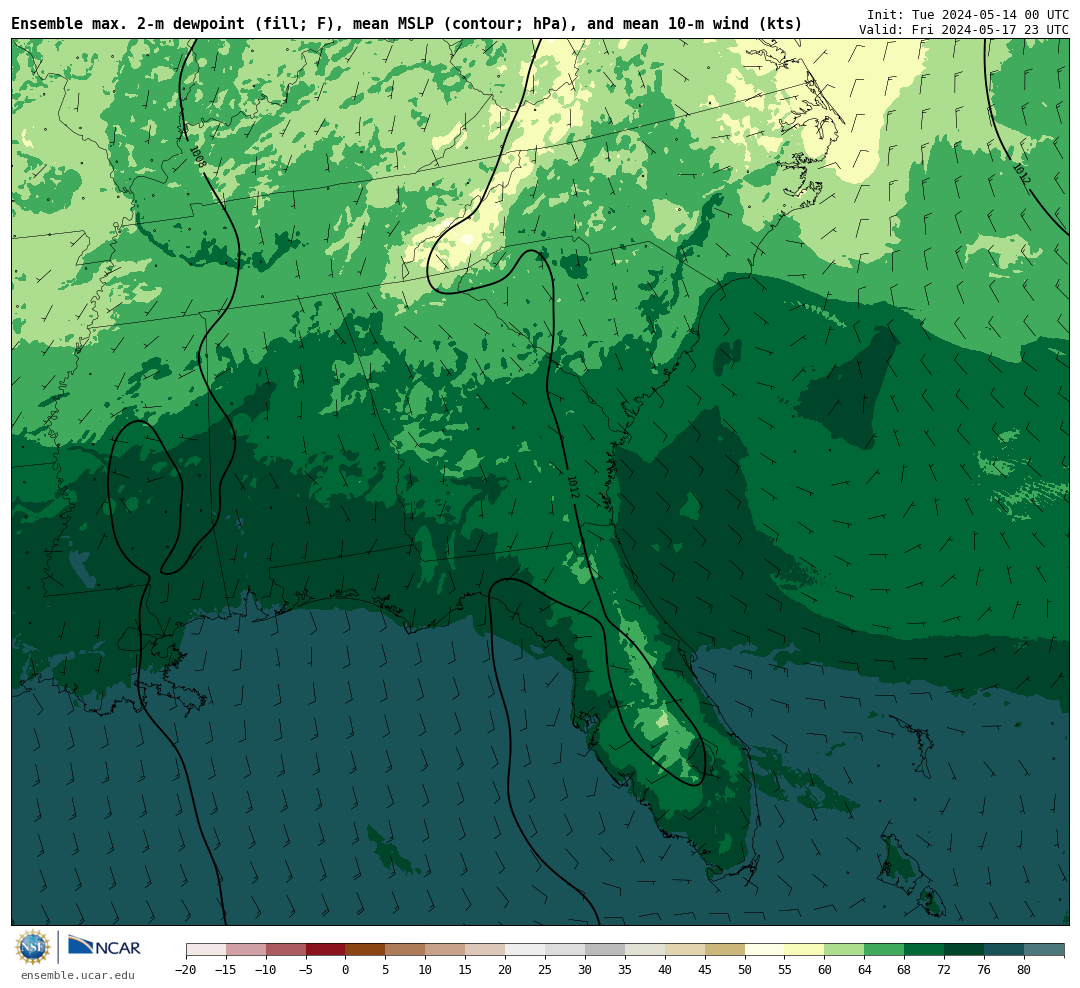The height and width of the screenshot is (988, 1080).
Task: Click the gray swatch between 25 and 30
Action: point(565,950)
